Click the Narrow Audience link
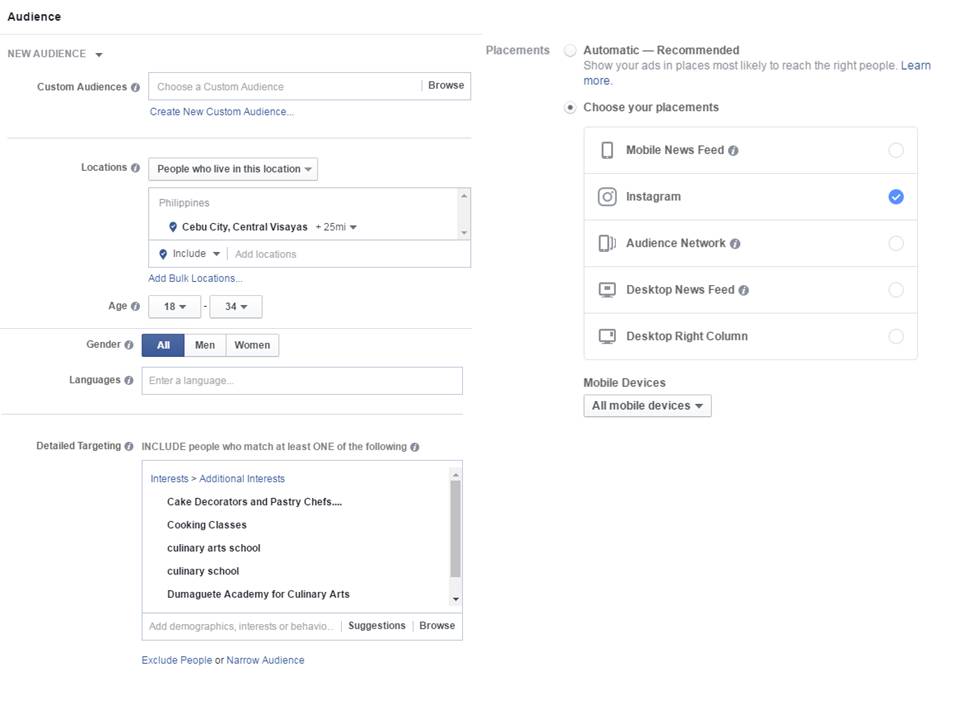This screenshot has height=720, width=960. coord(265,660)
